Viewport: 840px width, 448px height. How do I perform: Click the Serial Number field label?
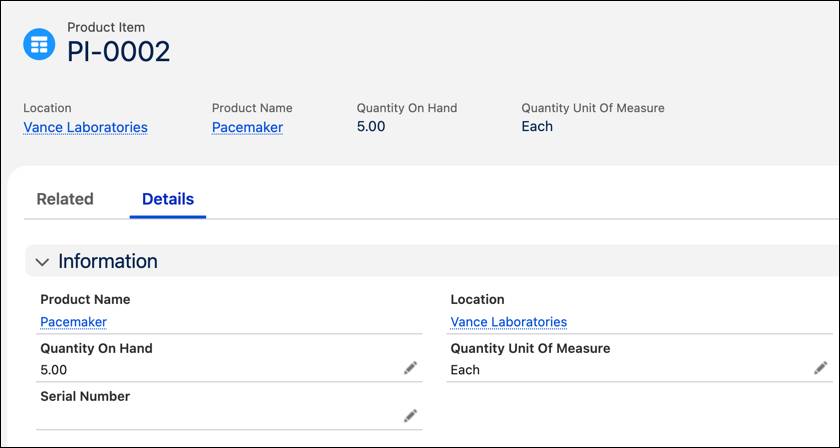(85, 397)
